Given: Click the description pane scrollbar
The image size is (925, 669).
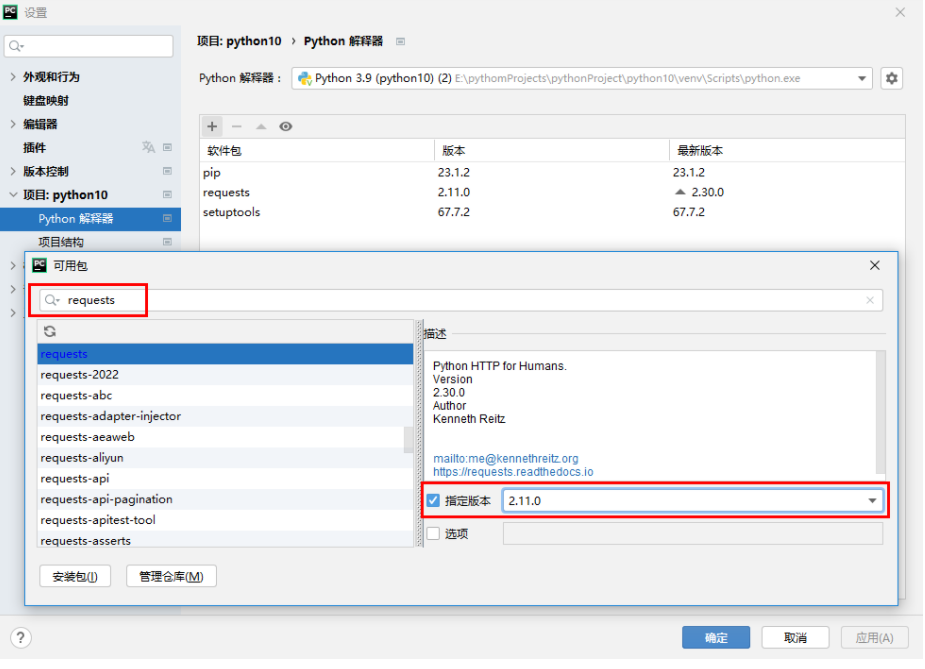Looking at the screenshot, I should [x=880, y=412].
